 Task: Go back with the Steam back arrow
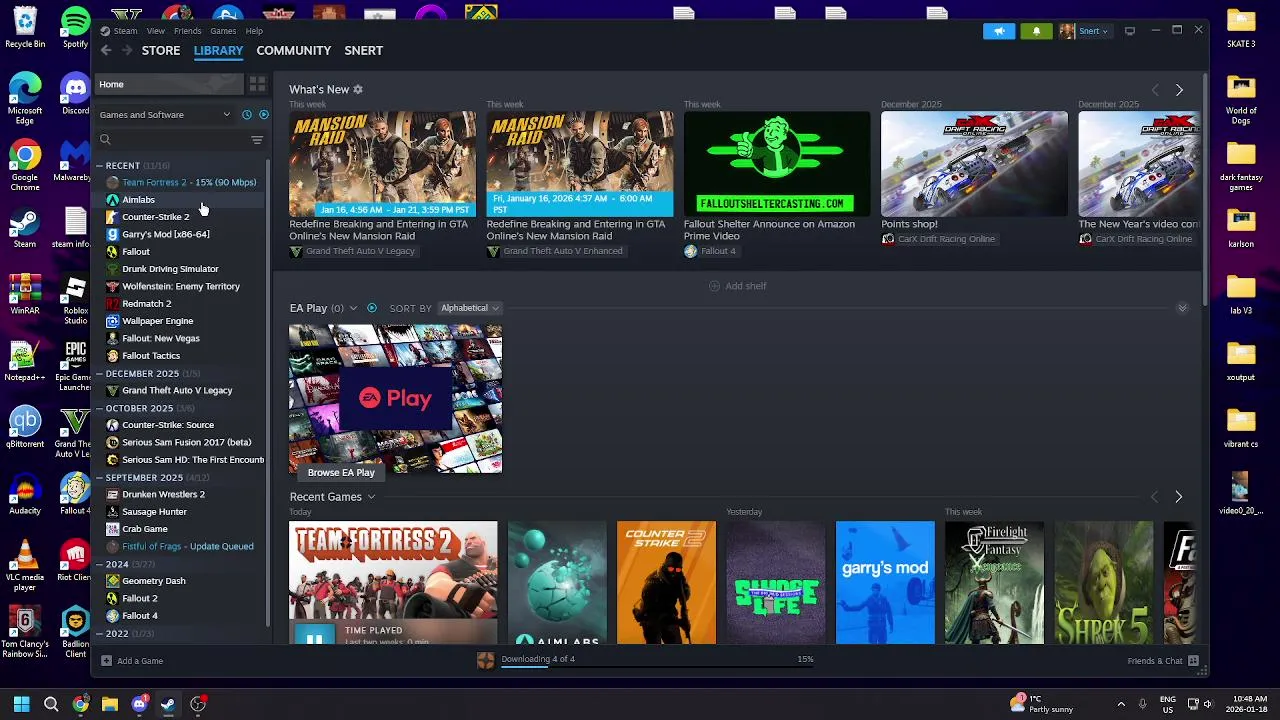point(106,50)
